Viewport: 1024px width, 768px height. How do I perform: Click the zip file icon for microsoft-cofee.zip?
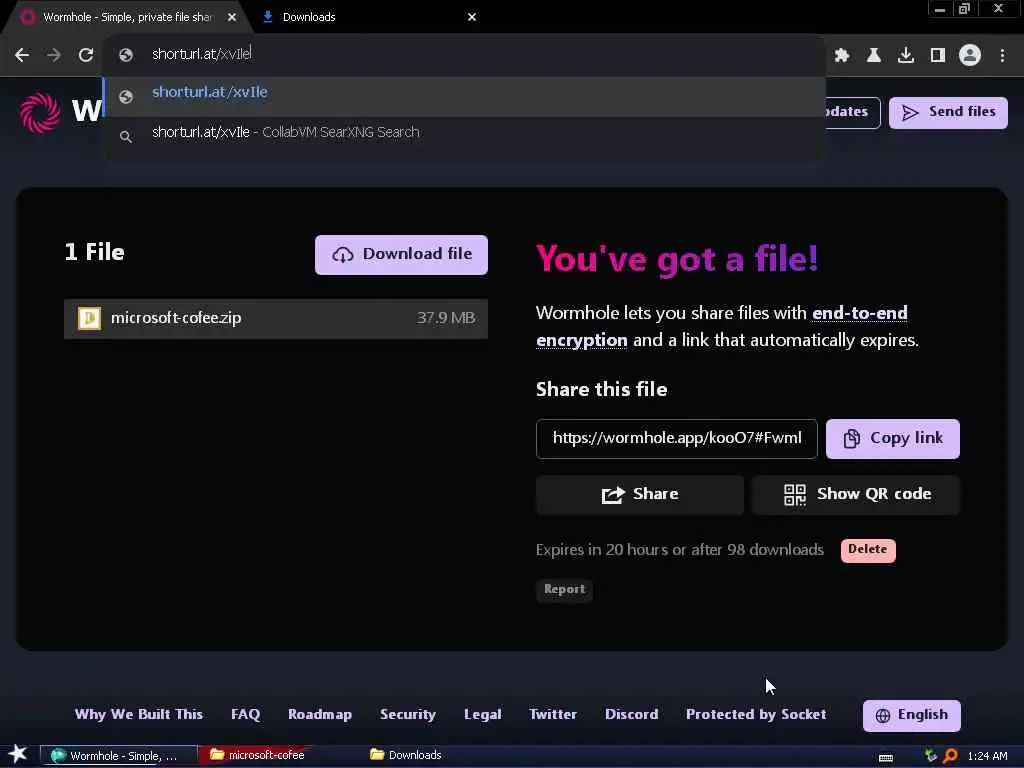(x=89, y=318)
